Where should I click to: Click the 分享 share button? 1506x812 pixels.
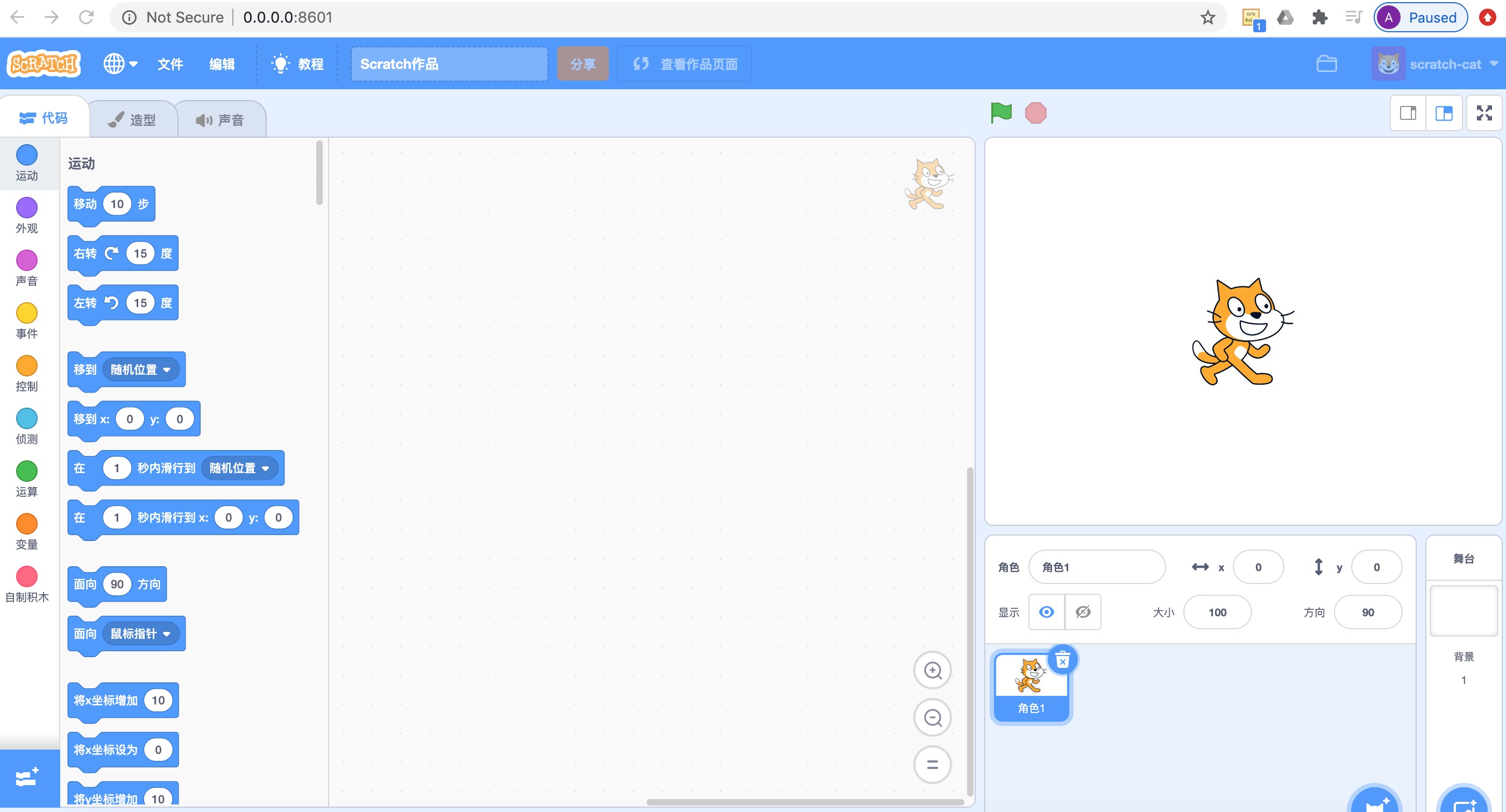pyautogui.click(x=582, y=63)
